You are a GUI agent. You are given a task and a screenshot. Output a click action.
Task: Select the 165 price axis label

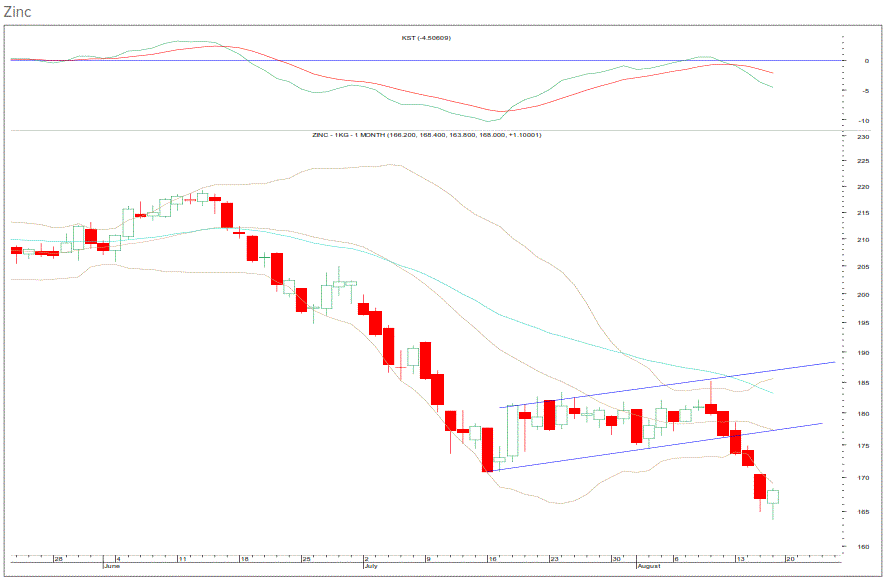pyautogui.click(x=863, y=512)
